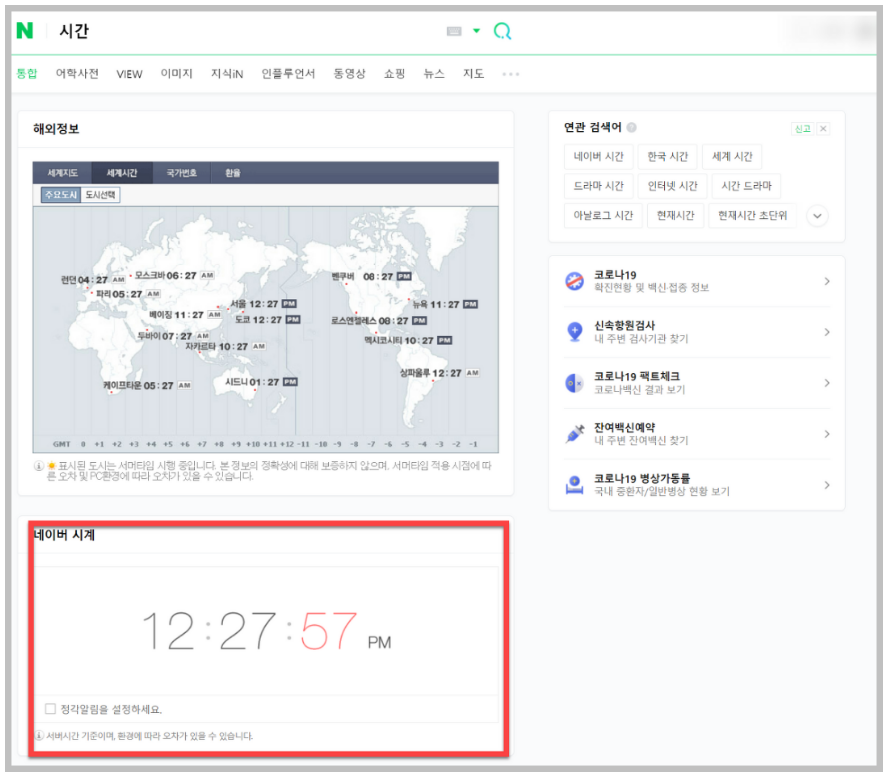Click the help icon beside 연관 검색어

tap(631, 127)
